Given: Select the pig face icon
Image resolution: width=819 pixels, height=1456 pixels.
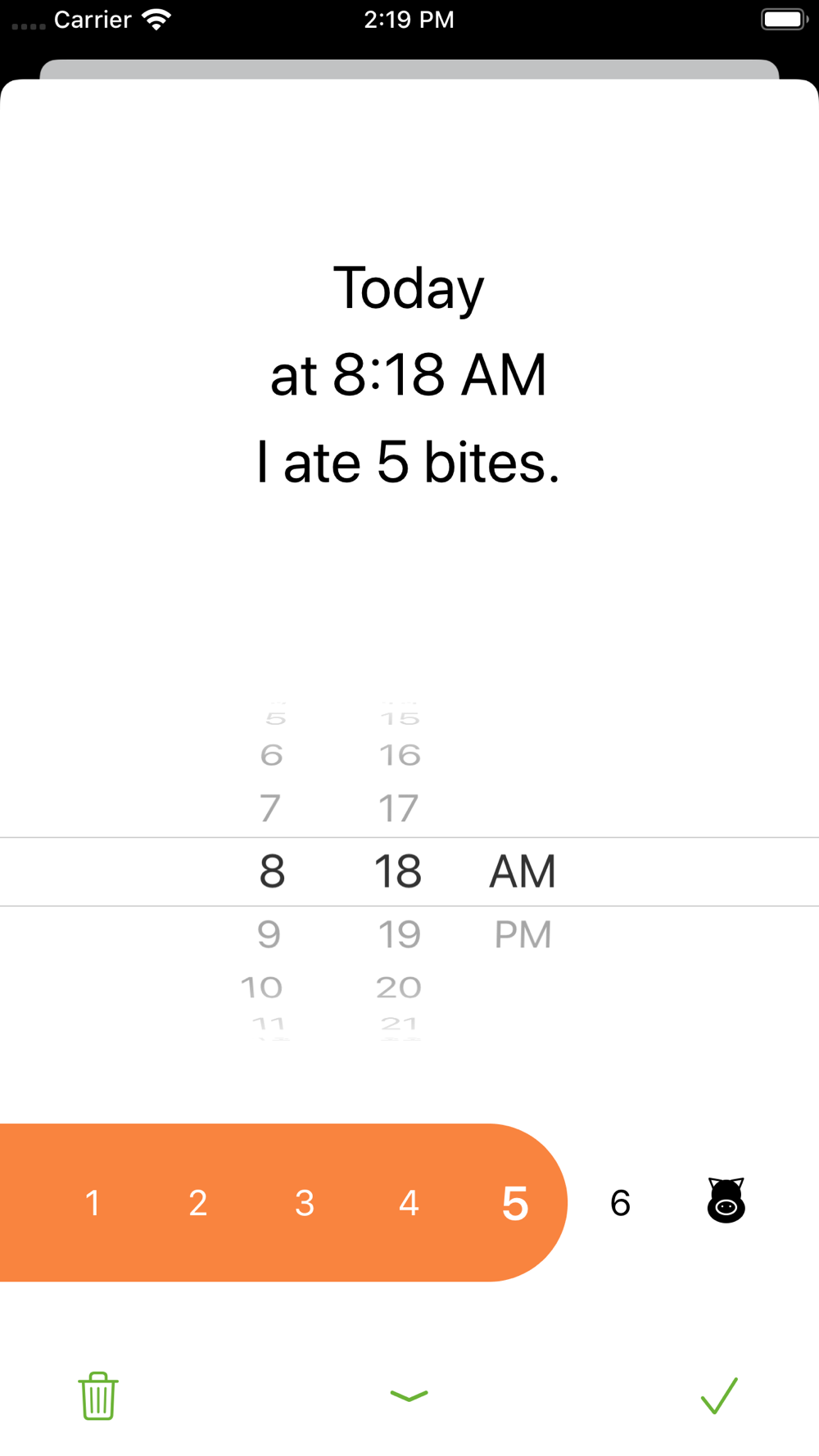Looking at the screenshot, I should [726, 1201].
